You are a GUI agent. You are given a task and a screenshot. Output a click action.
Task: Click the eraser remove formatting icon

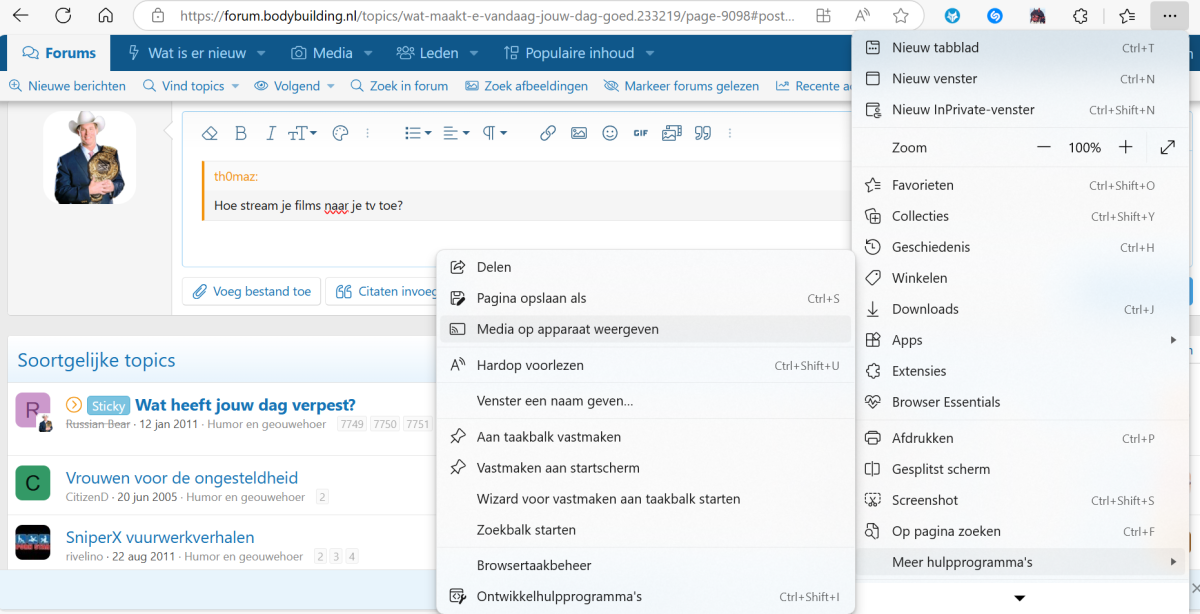click(209, 133)
